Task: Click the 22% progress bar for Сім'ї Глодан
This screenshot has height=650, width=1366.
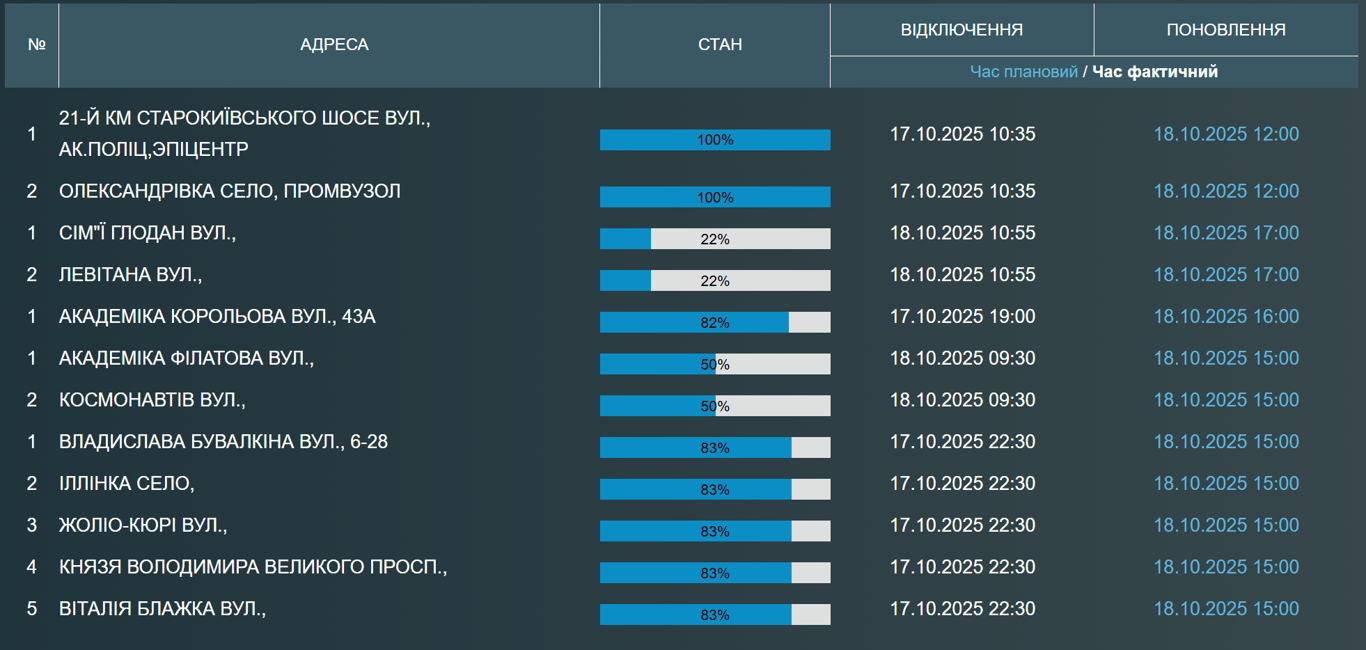Action: click(x=715, y=239)
